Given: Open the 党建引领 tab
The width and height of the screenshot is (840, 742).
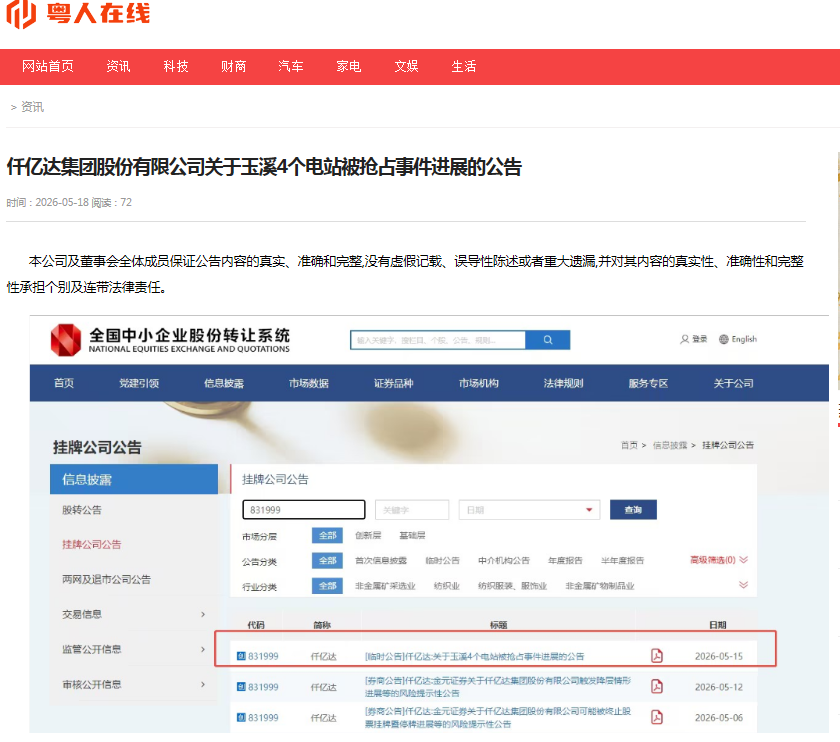Looking at the screenshot, I should 139,383.
